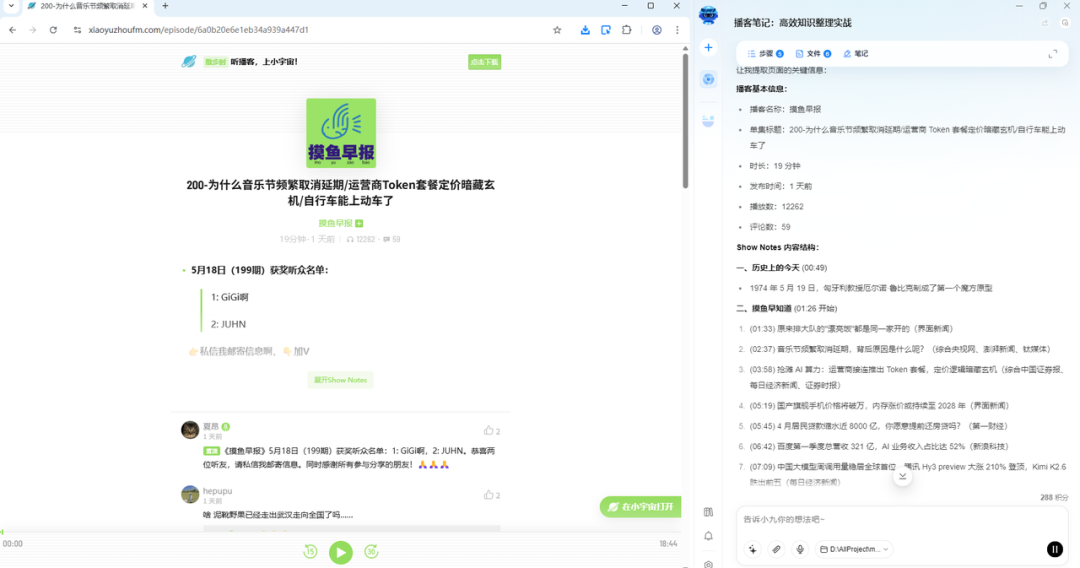
Task: Open hepupu's profile name
Action: (217, 491)
